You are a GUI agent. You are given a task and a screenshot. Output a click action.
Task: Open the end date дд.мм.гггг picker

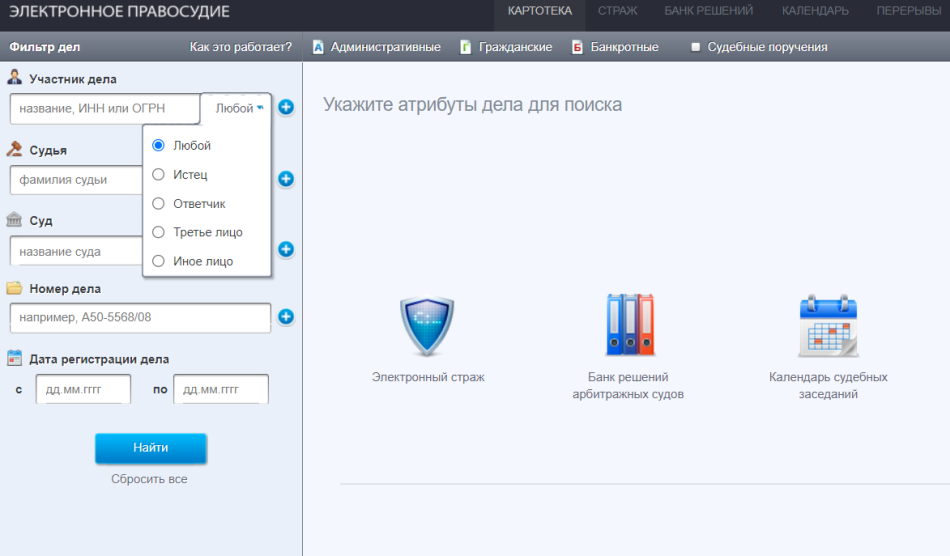click(x=220, y=389)
